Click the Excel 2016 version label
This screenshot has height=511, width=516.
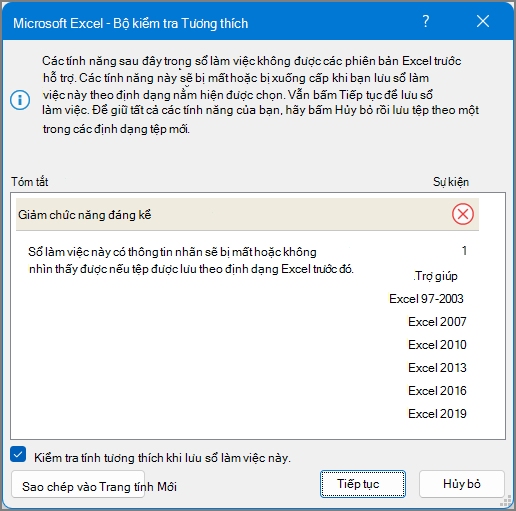point(437,391)
